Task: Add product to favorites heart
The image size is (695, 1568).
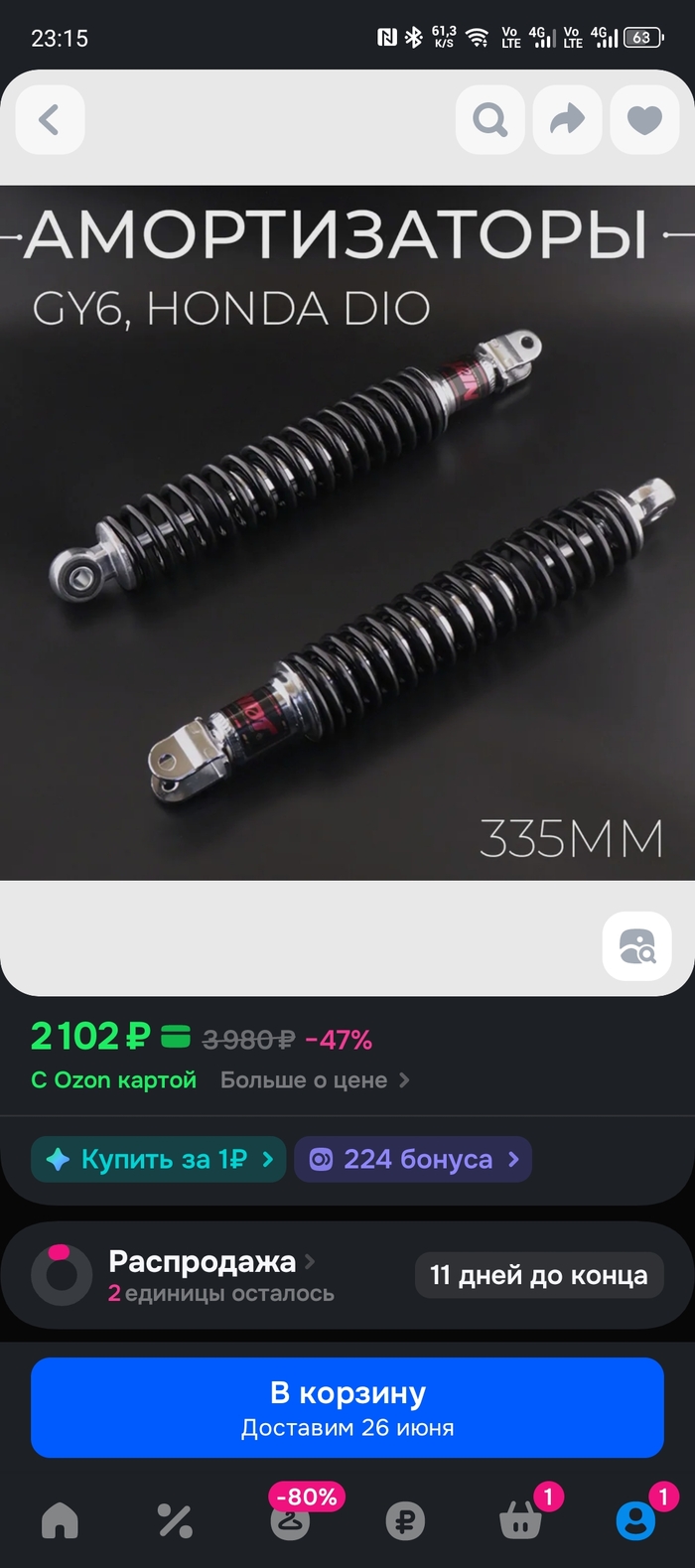Action: point(644,120)
